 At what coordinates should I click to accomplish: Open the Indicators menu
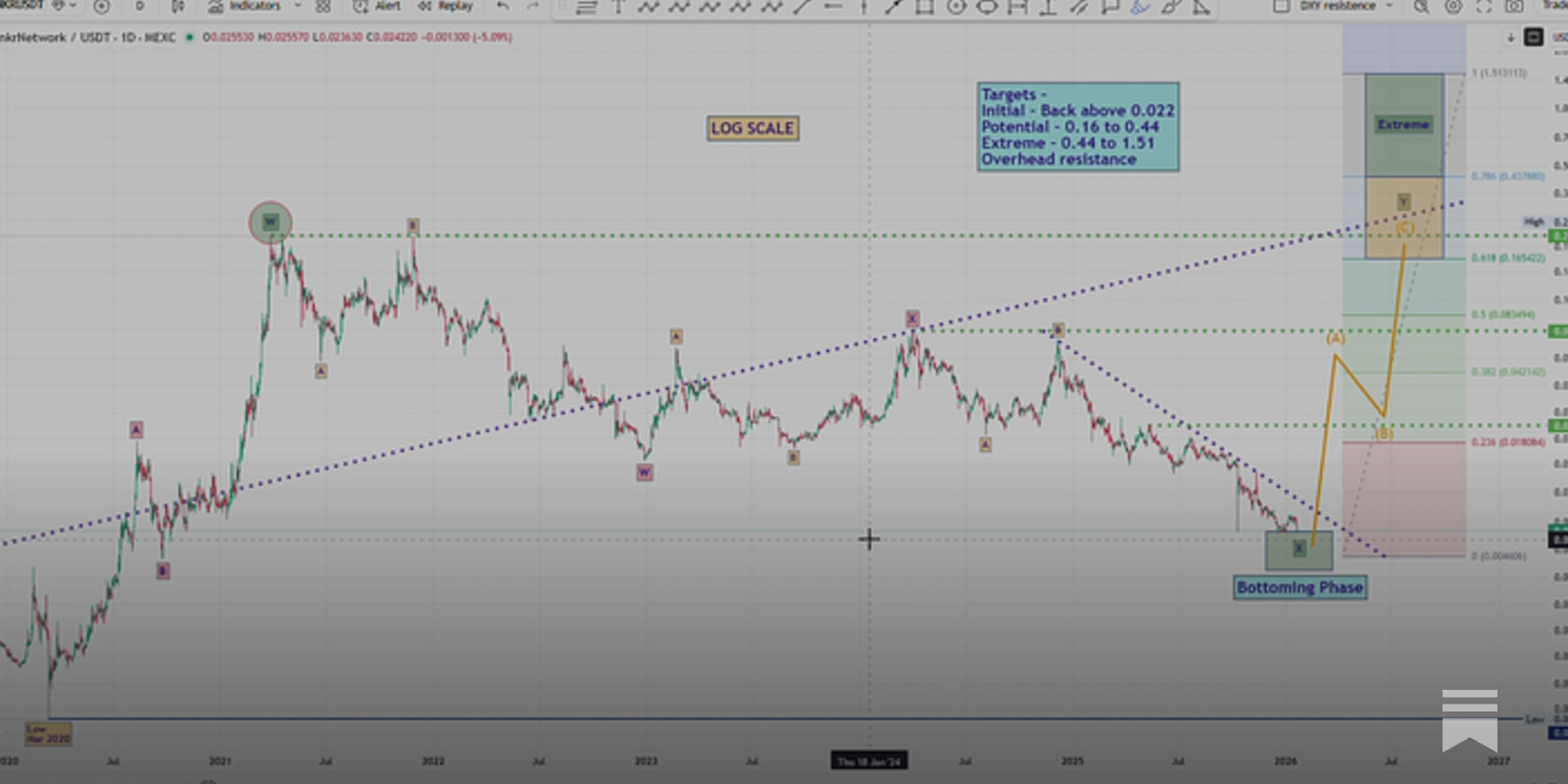[245, 6]
